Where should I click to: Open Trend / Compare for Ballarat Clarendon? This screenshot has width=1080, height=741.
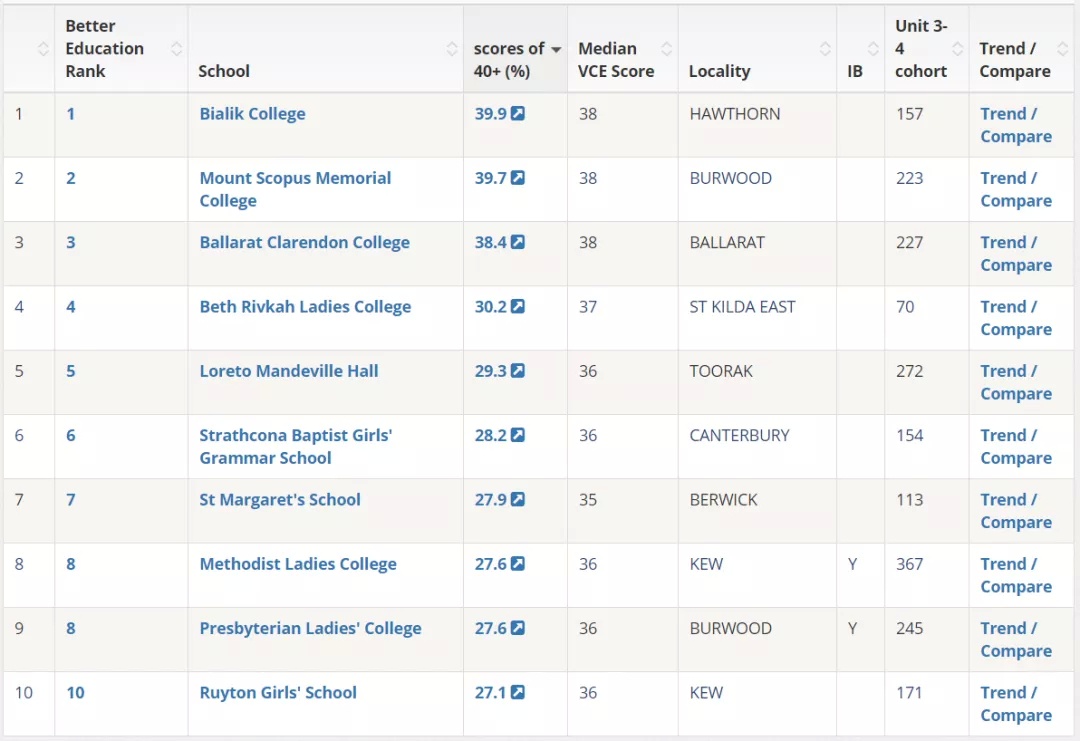point(1016,253)
